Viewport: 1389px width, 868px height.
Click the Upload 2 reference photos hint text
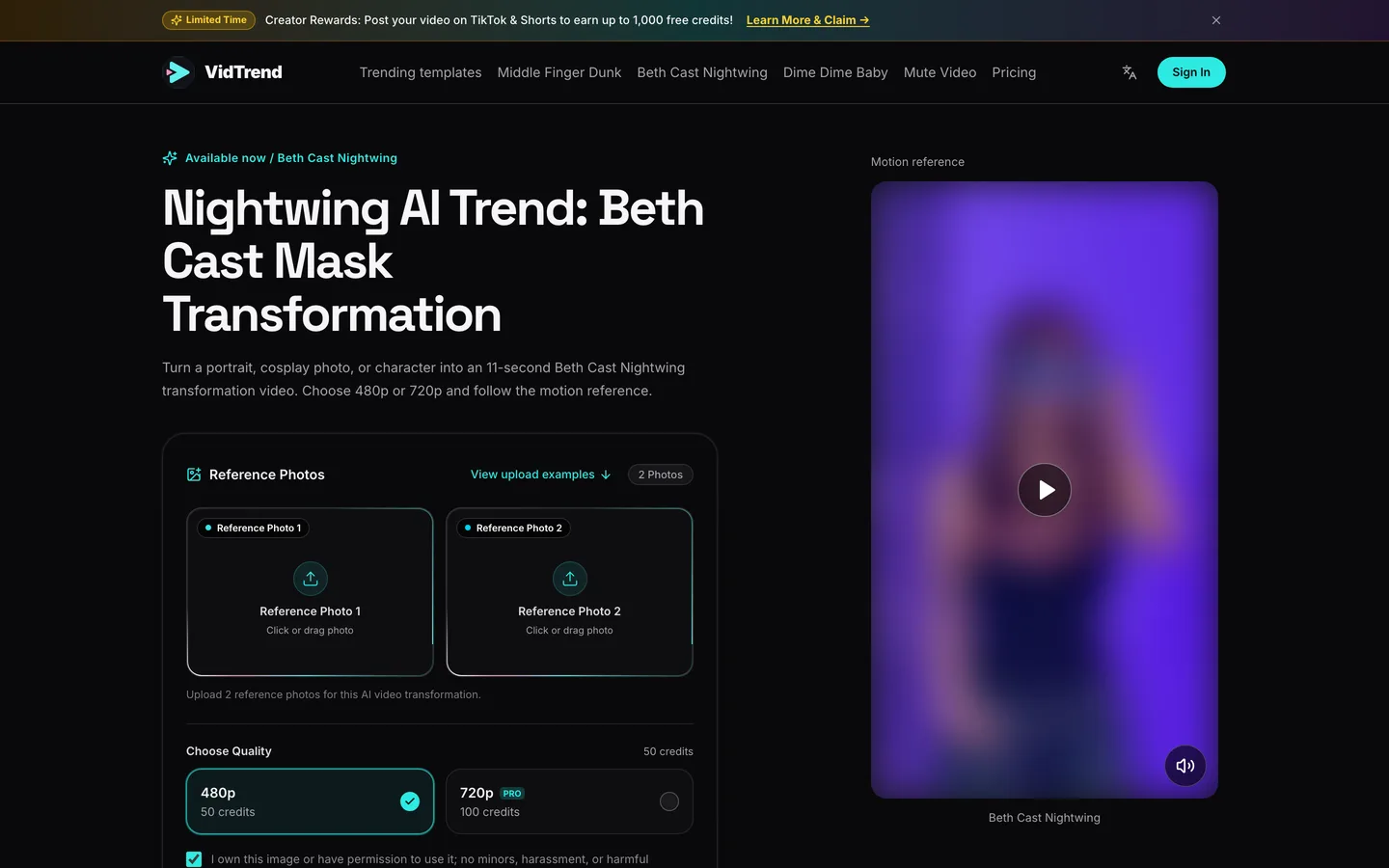click(334, 694)
